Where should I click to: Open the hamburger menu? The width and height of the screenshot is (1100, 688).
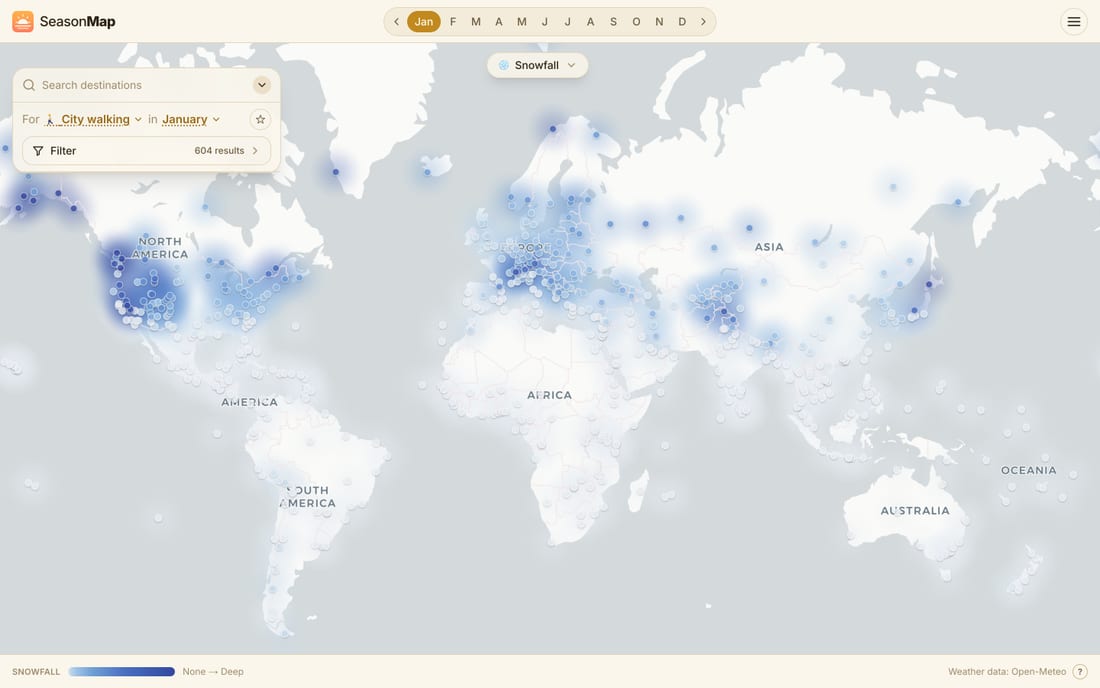point(1073,22)
